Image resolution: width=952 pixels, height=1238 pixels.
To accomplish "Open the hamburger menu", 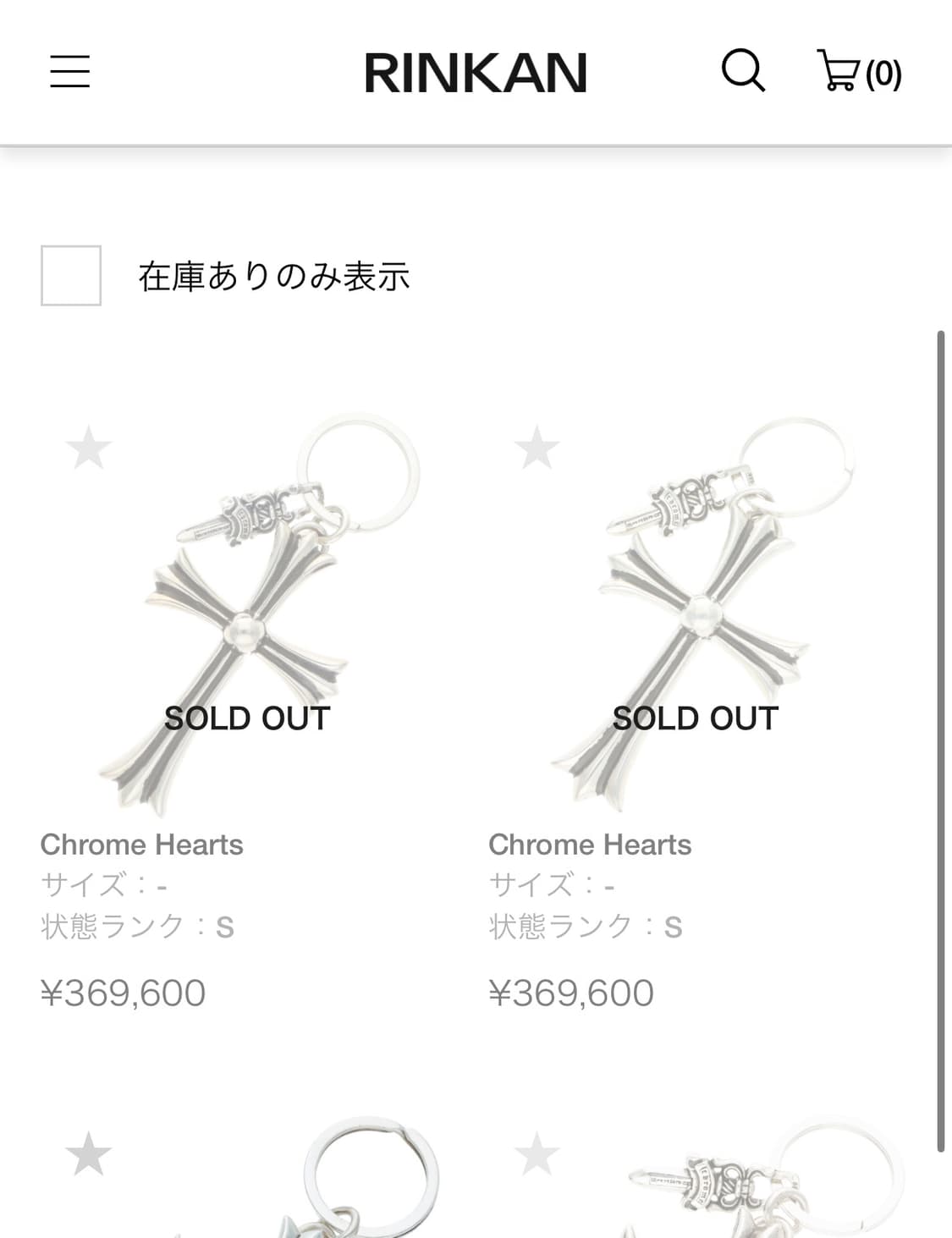I will tap(70, 71).
